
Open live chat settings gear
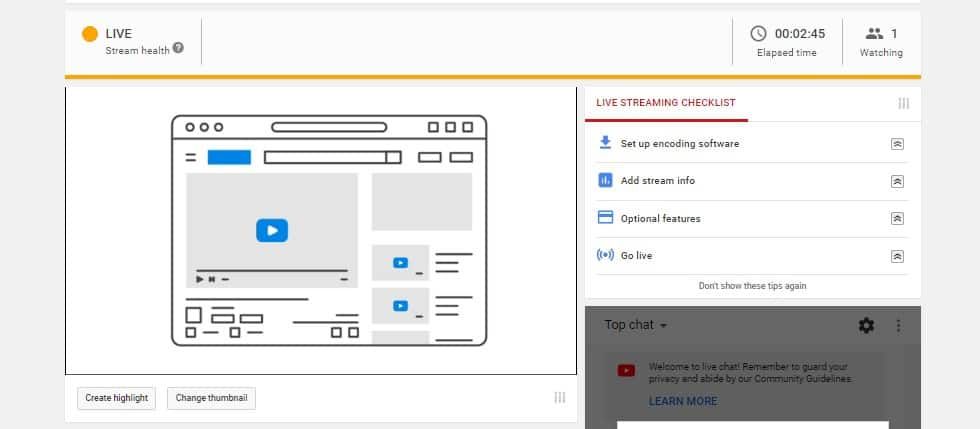click(866, 325)
